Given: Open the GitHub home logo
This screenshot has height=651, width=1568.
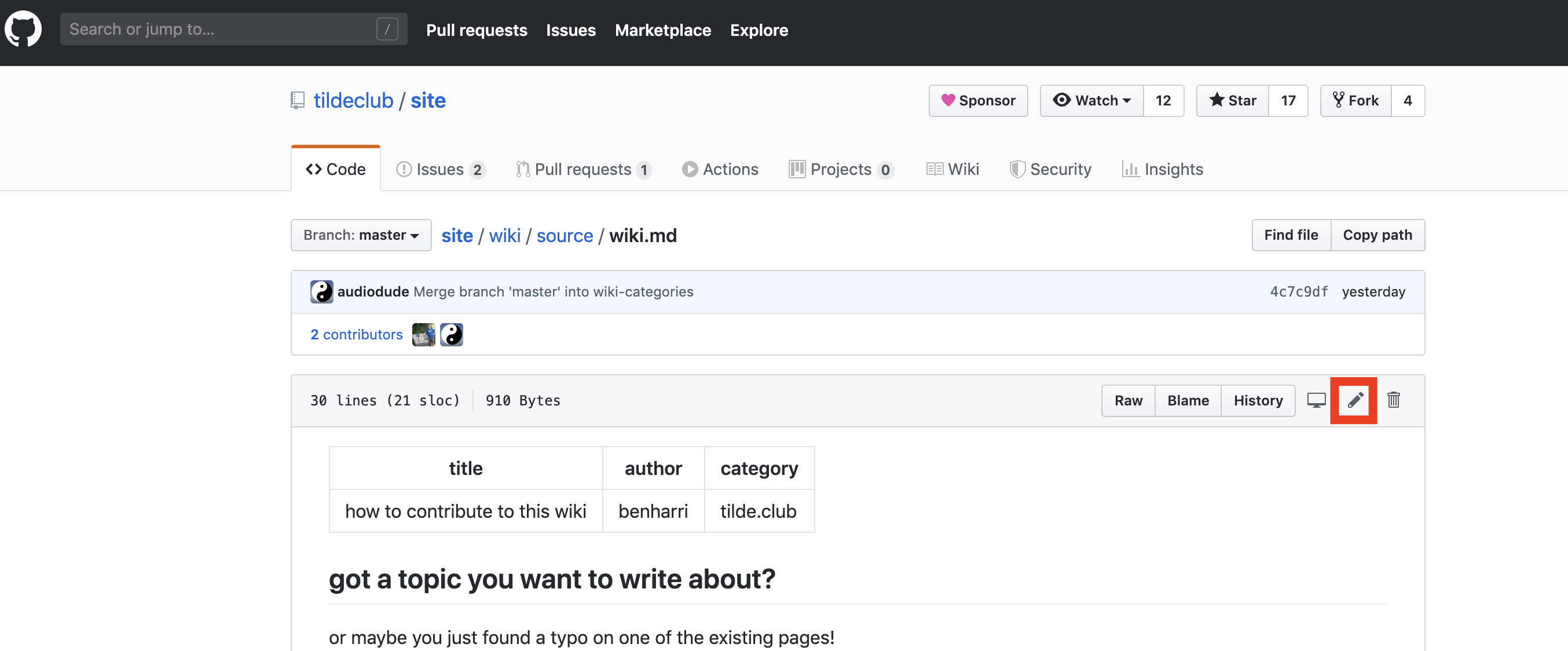Looking at the screenshot, I should click(23, 29).
